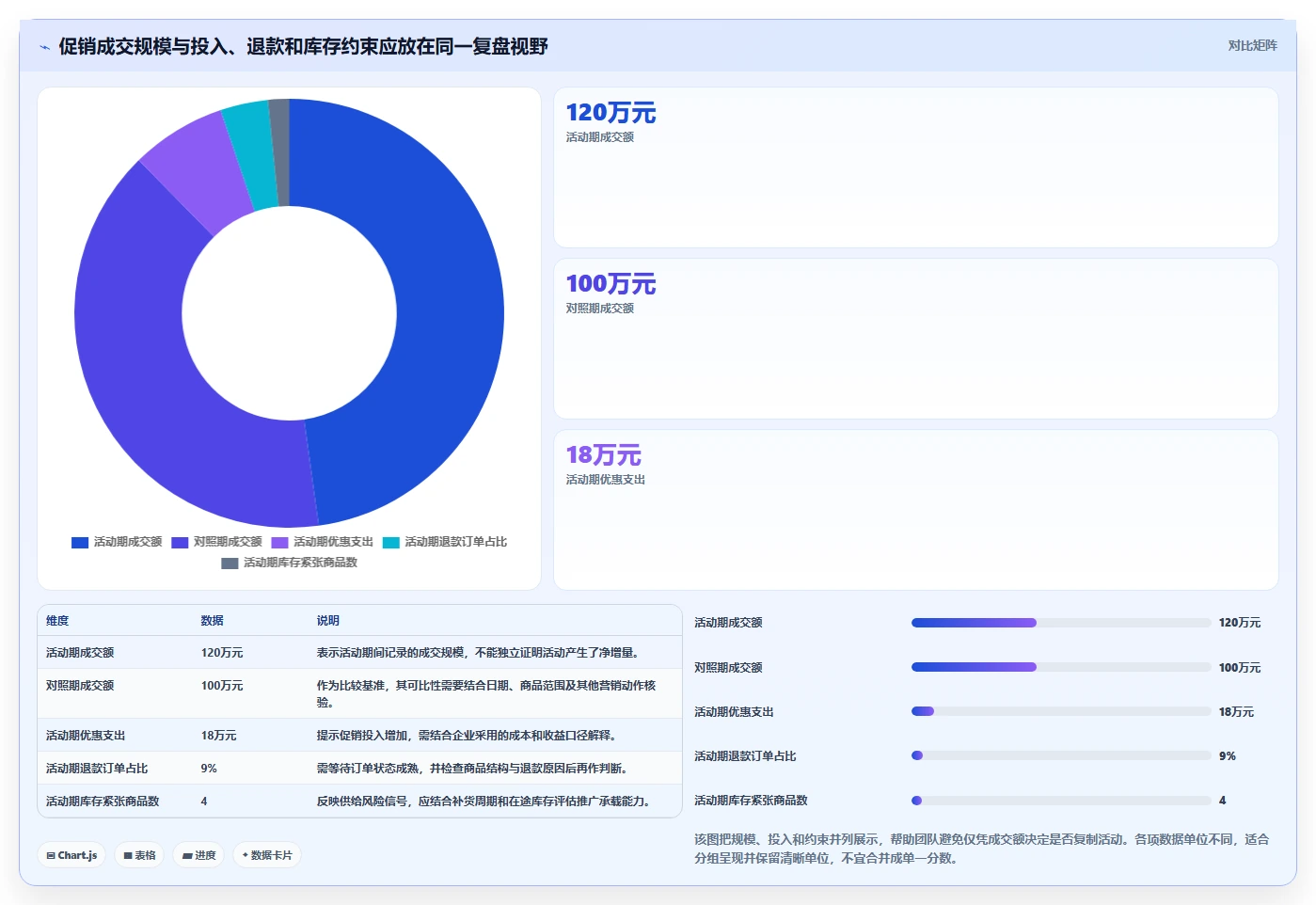The height and width of the screenshot is (905, 1316).
Task: Click the 9% value beside progress bar
Action: point(1228,756)
